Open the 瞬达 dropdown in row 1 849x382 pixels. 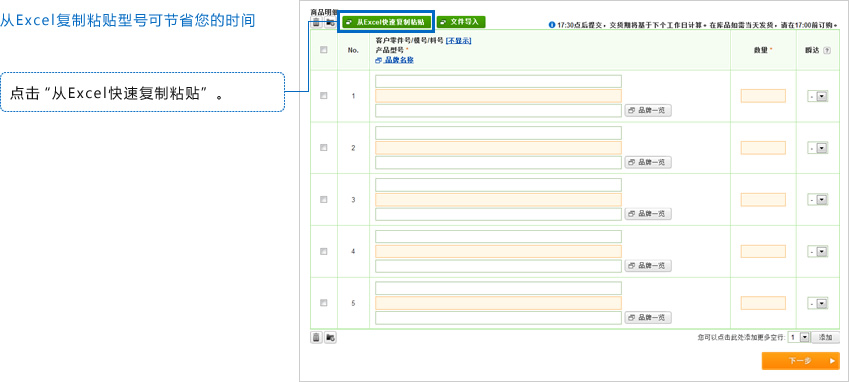pyautogui.click(x=818, y=96)
